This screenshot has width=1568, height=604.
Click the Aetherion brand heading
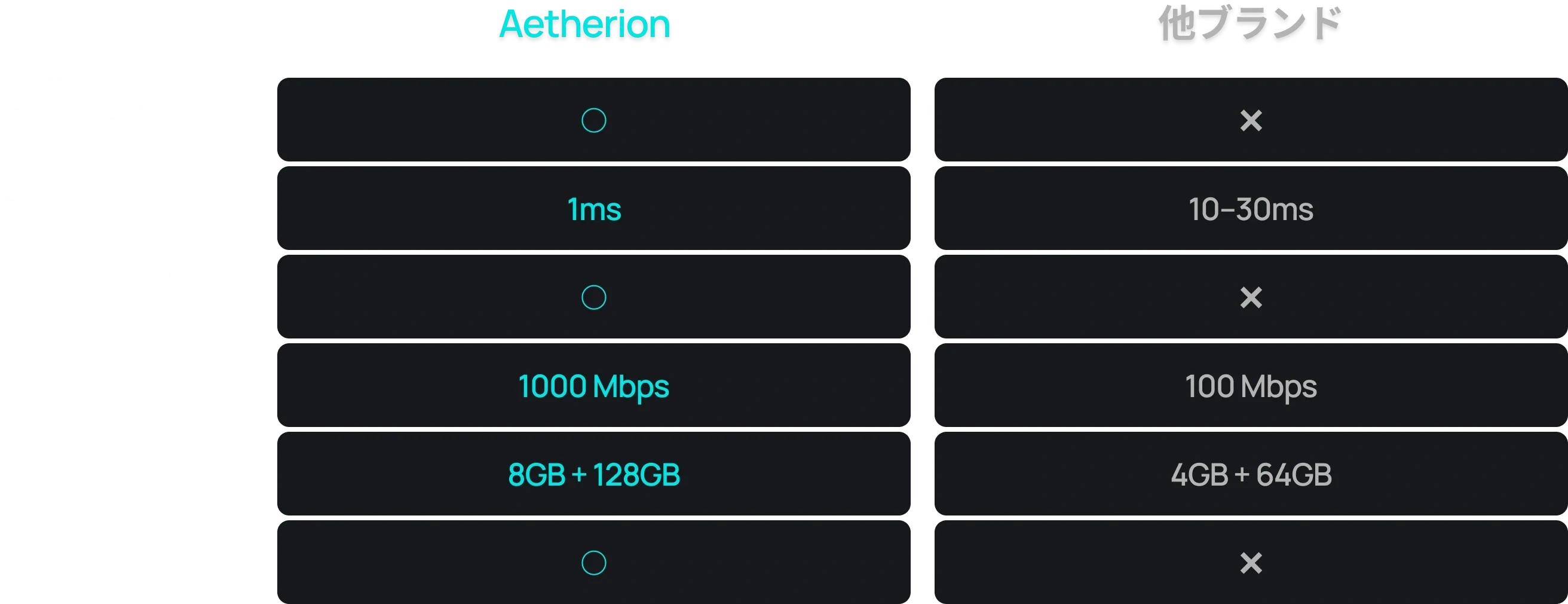coord(584,24)
